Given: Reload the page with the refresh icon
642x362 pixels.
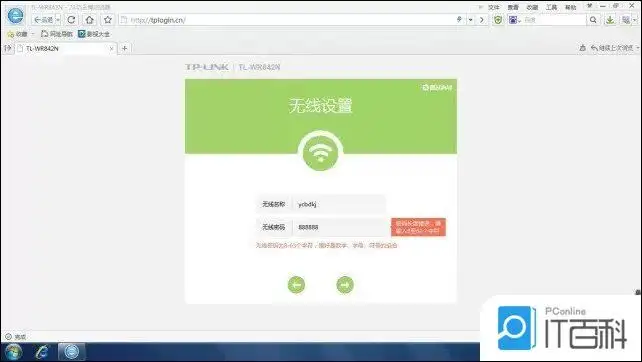Looking at the screenshot, I should pos(71,20).
